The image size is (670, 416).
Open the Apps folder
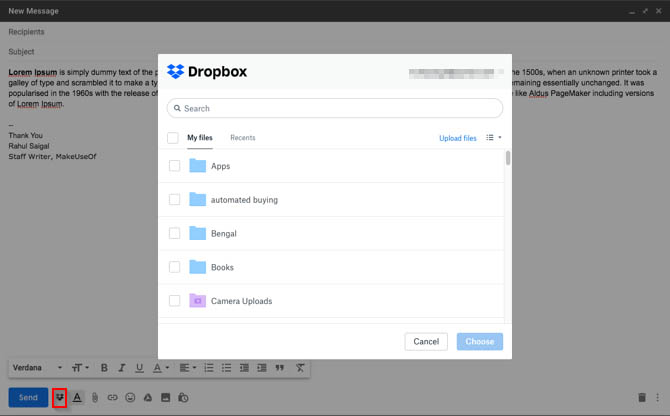(x=220, y=166)
